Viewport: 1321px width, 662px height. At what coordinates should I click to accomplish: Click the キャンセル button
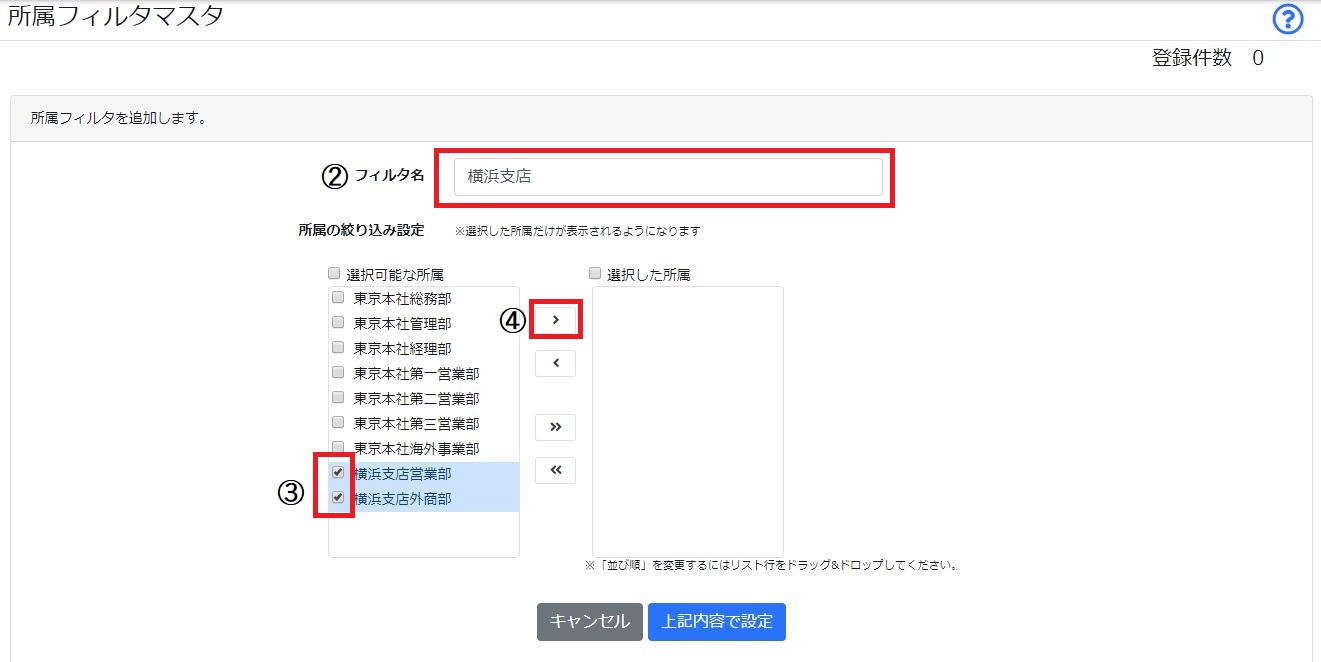click(589, 621)
